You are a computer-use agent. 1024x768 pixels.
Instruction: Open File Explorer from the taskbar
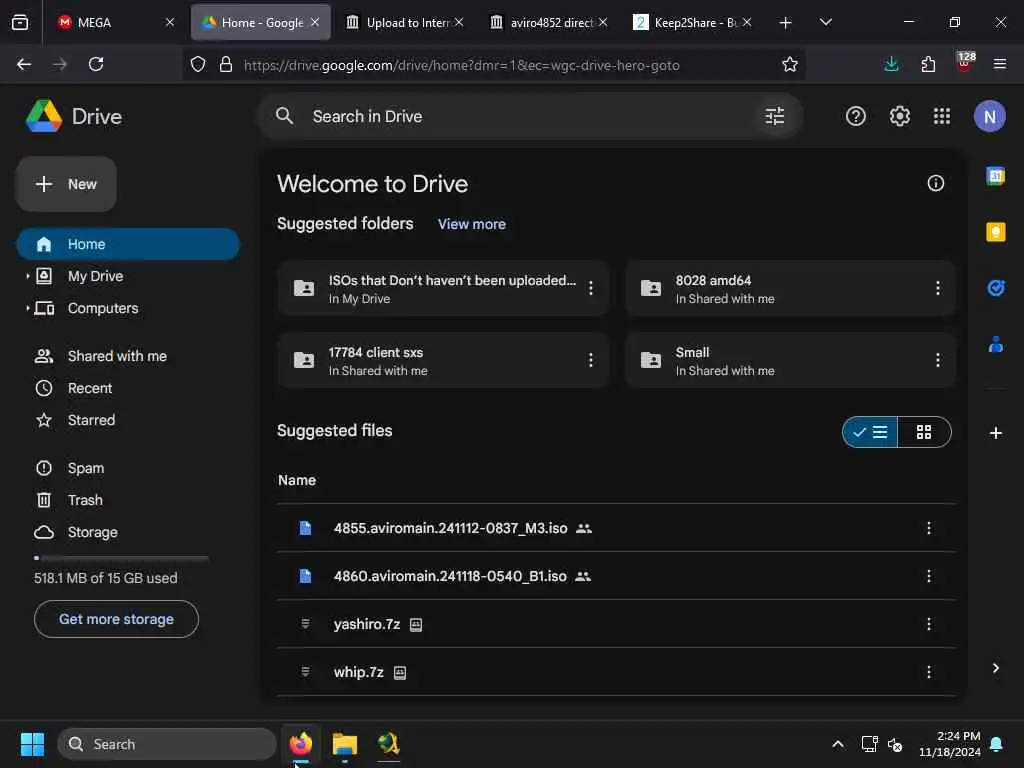(x=344, y=744)
